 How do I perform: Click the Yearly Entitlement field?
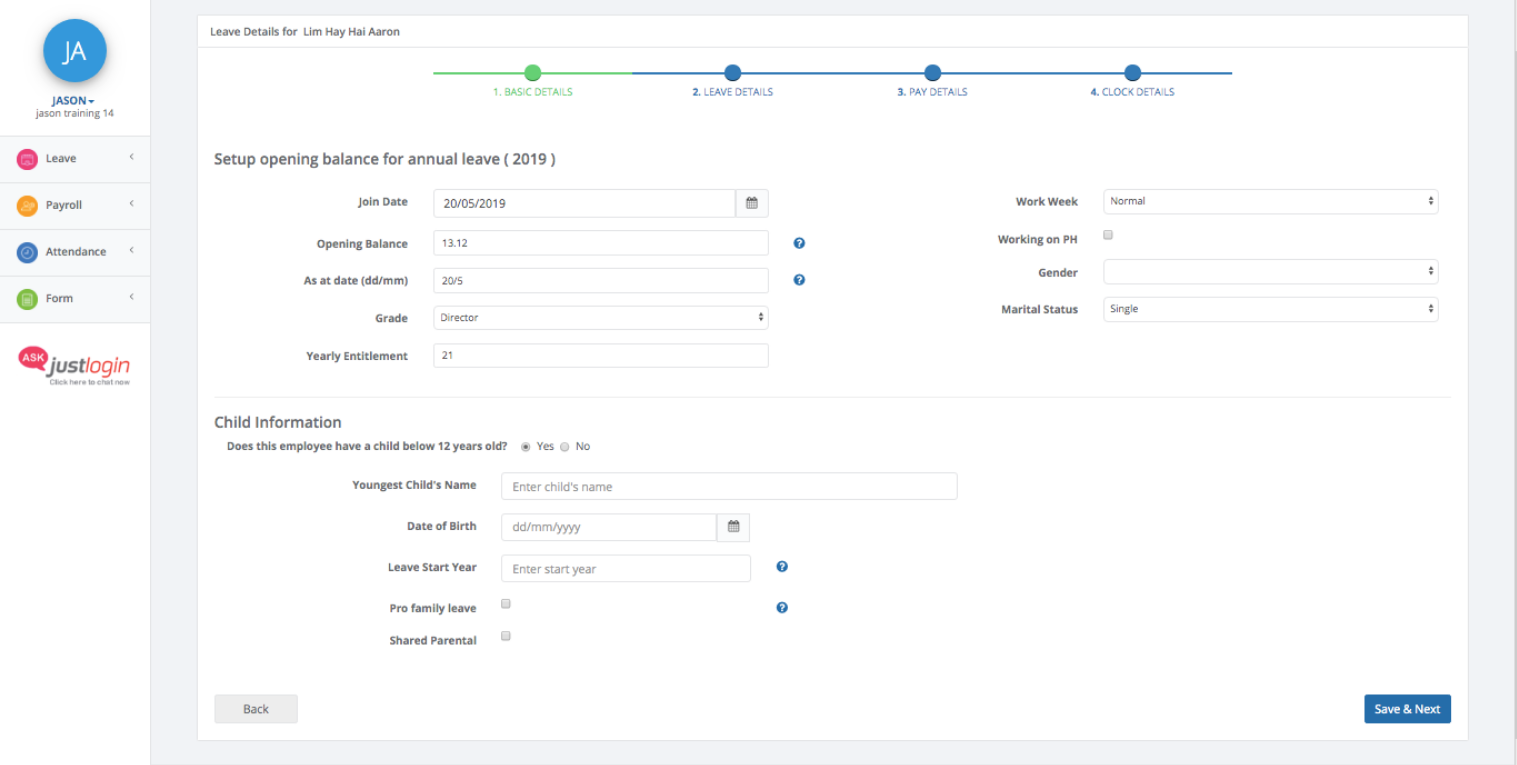(x=601, y=355)
